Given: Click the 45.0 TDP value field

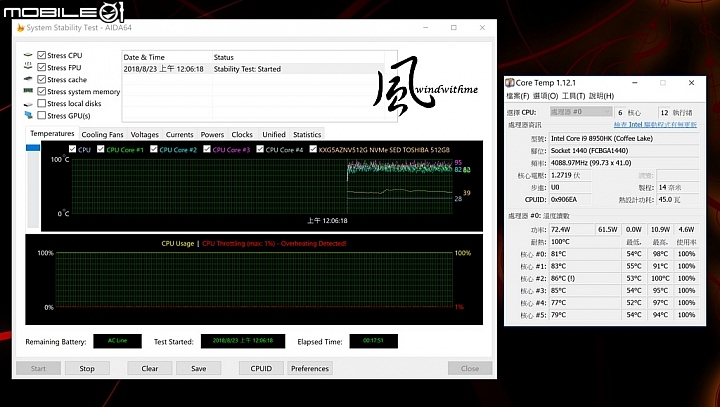Looking at the screenshot, I should tap(678, 199).
